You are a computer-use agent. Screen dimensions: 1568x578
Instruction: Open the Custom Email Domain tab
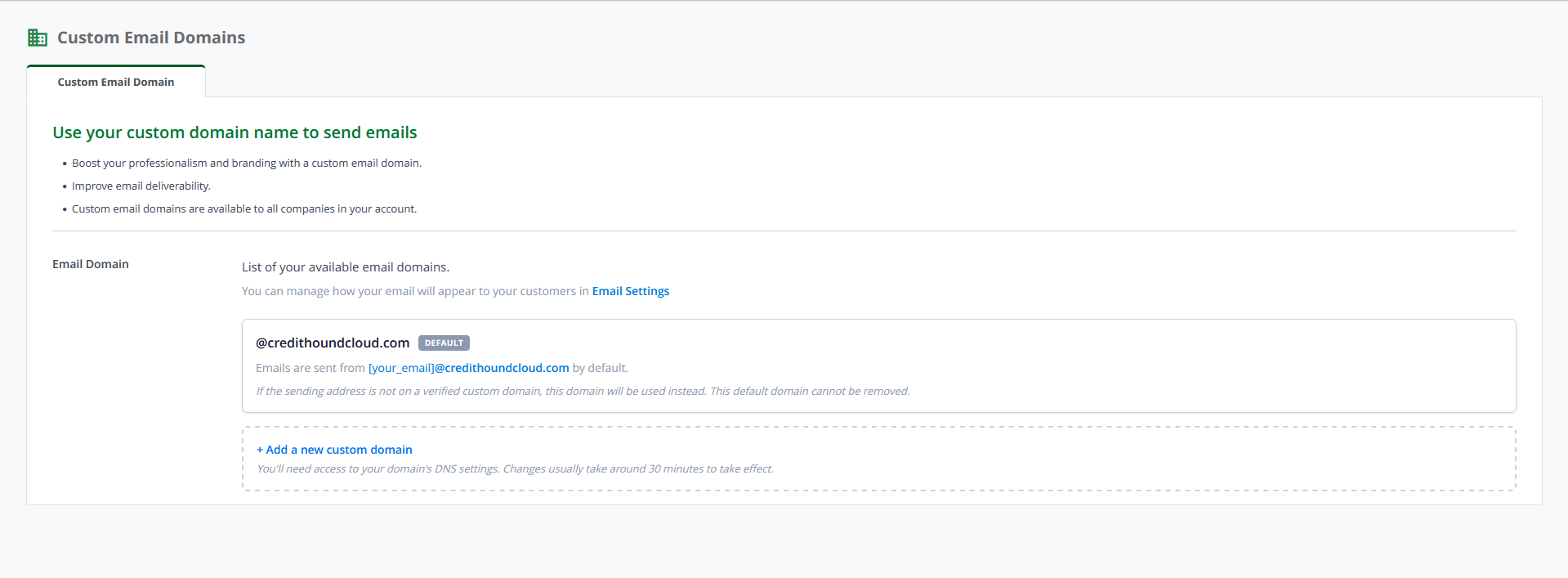pyautogui.click(x=116, y=82)
